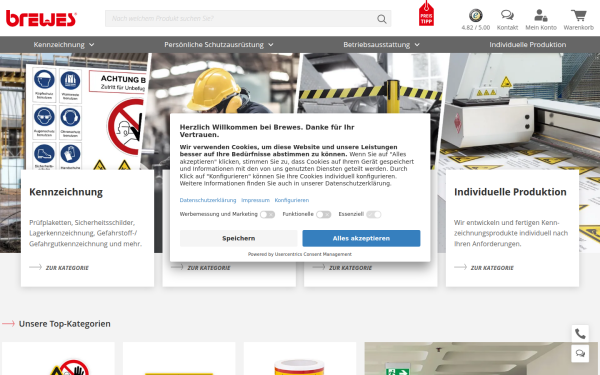Click the yellow hard hat banner image
The width and height of the screenshot is (600, 375).
pos(222,83)
